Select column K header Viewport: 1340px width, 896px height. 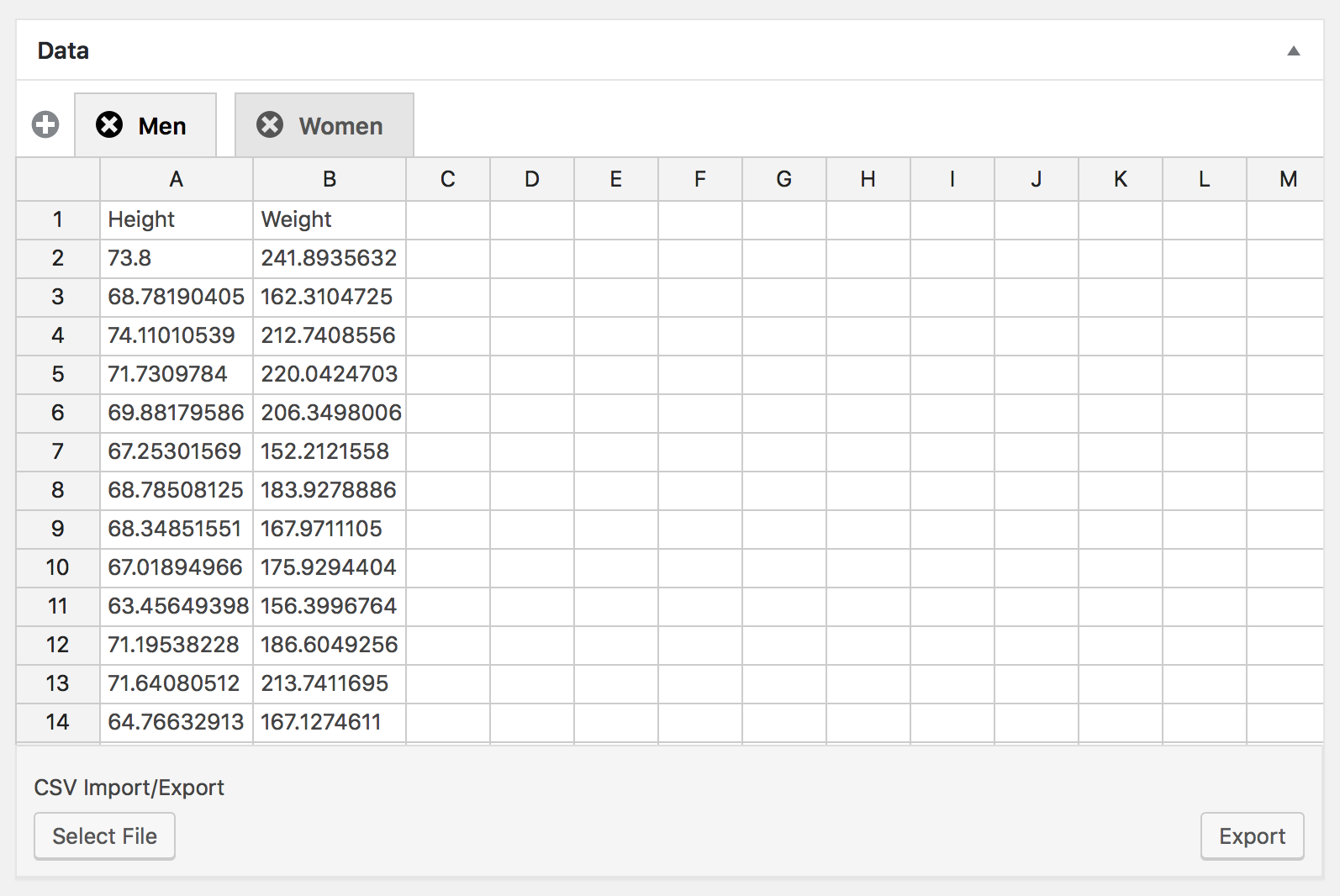click(1121, 179)
